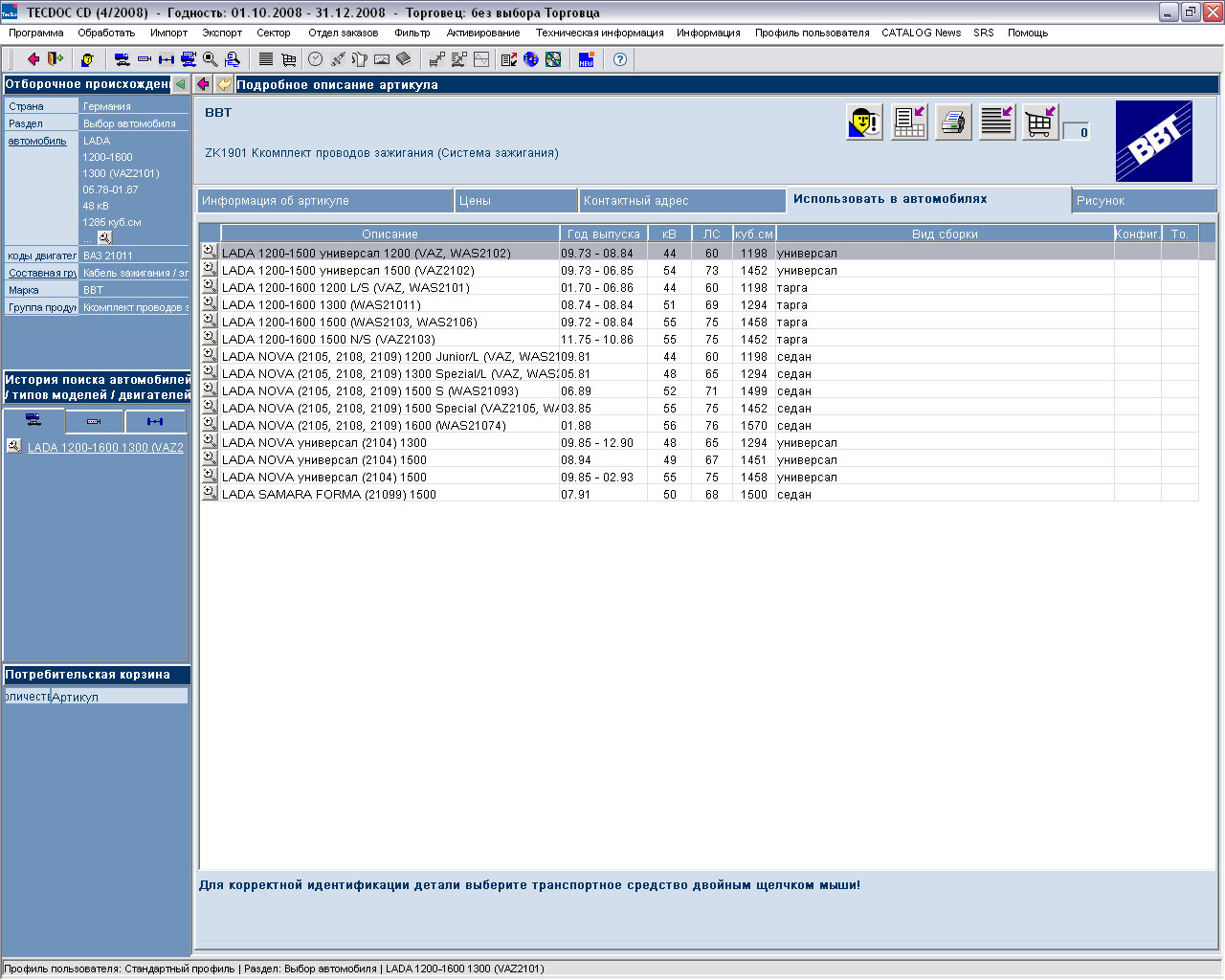Click the add-to-list button with lines and arrow

(997, 122)
